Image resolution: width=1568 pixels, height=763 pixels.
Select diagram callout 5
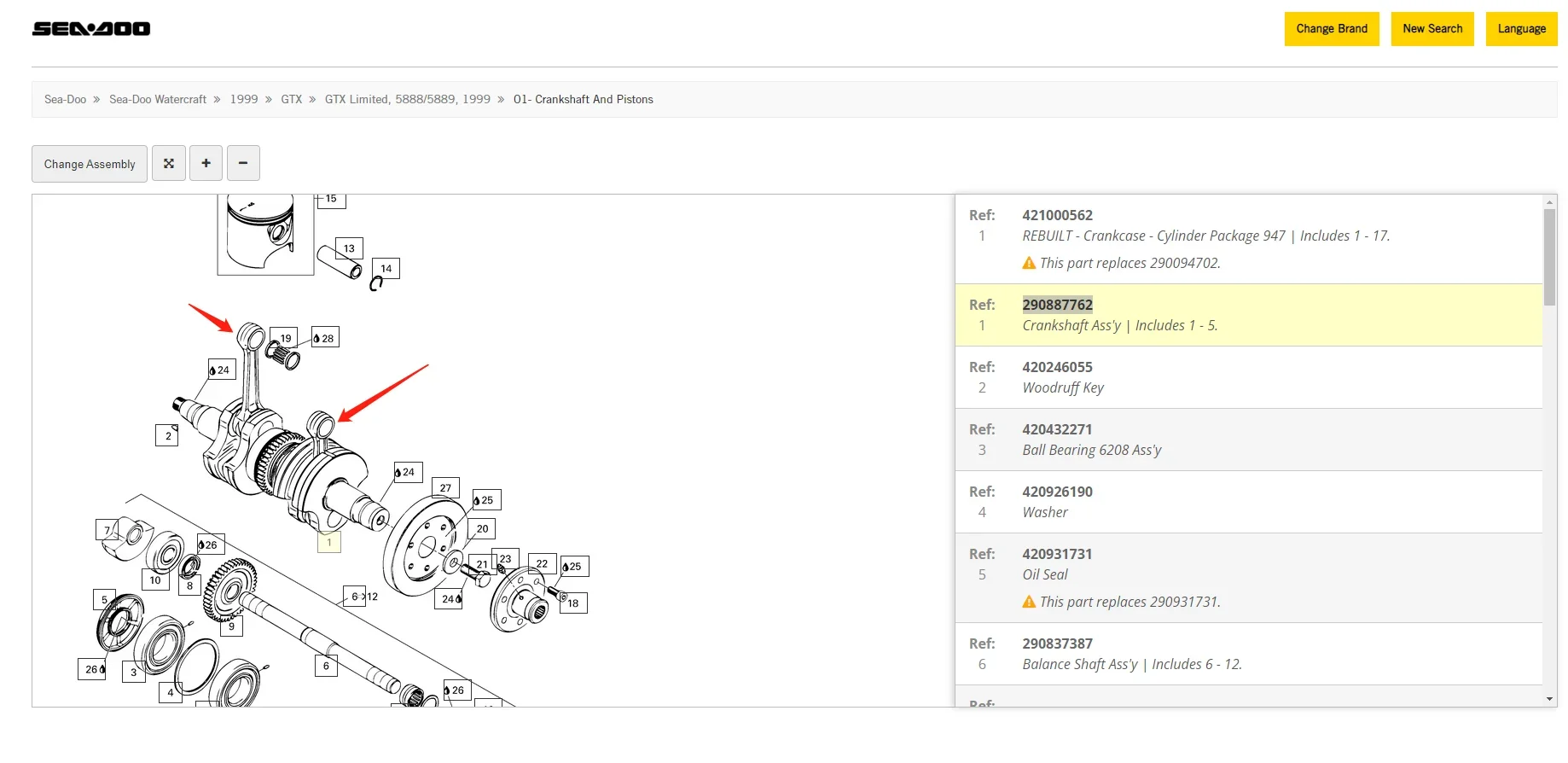click(104, 599)
